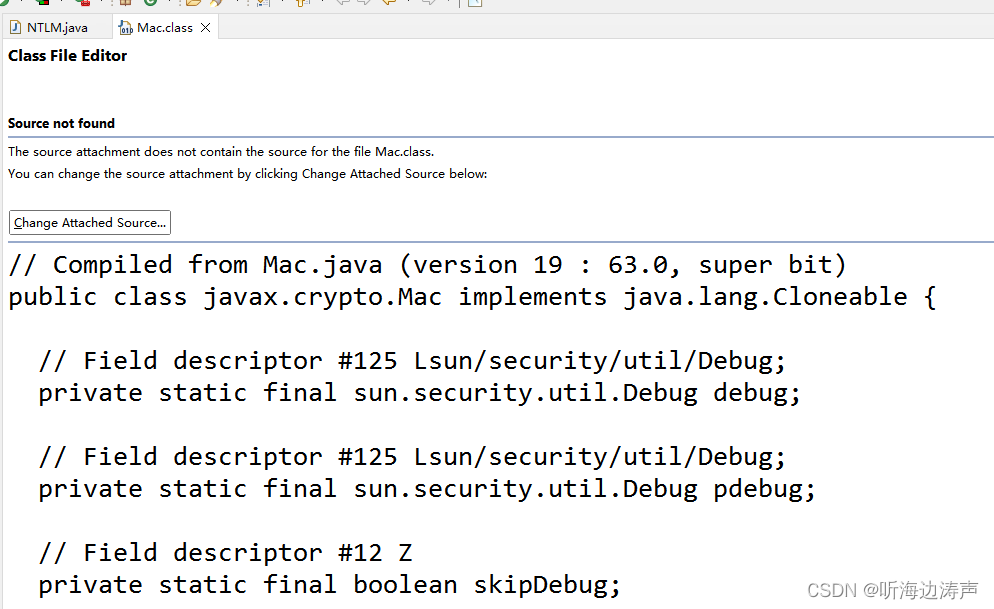Open the dropdown arrow next to Run
This screenshot has width=994, height=609.
tap(22, 4)
